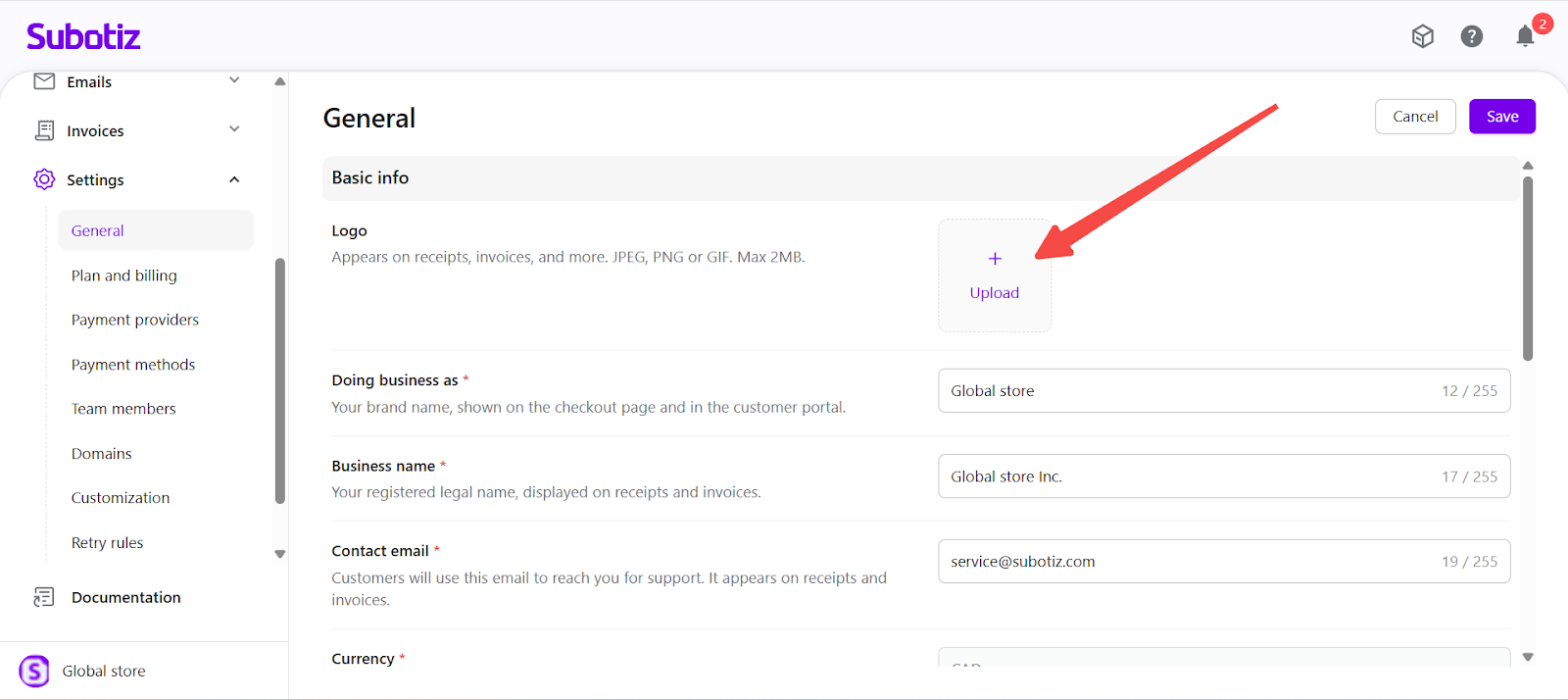Click the Settings gear icon in sidebar
Viewport: 1568px width, 700px height.
(x=44, y=179)
